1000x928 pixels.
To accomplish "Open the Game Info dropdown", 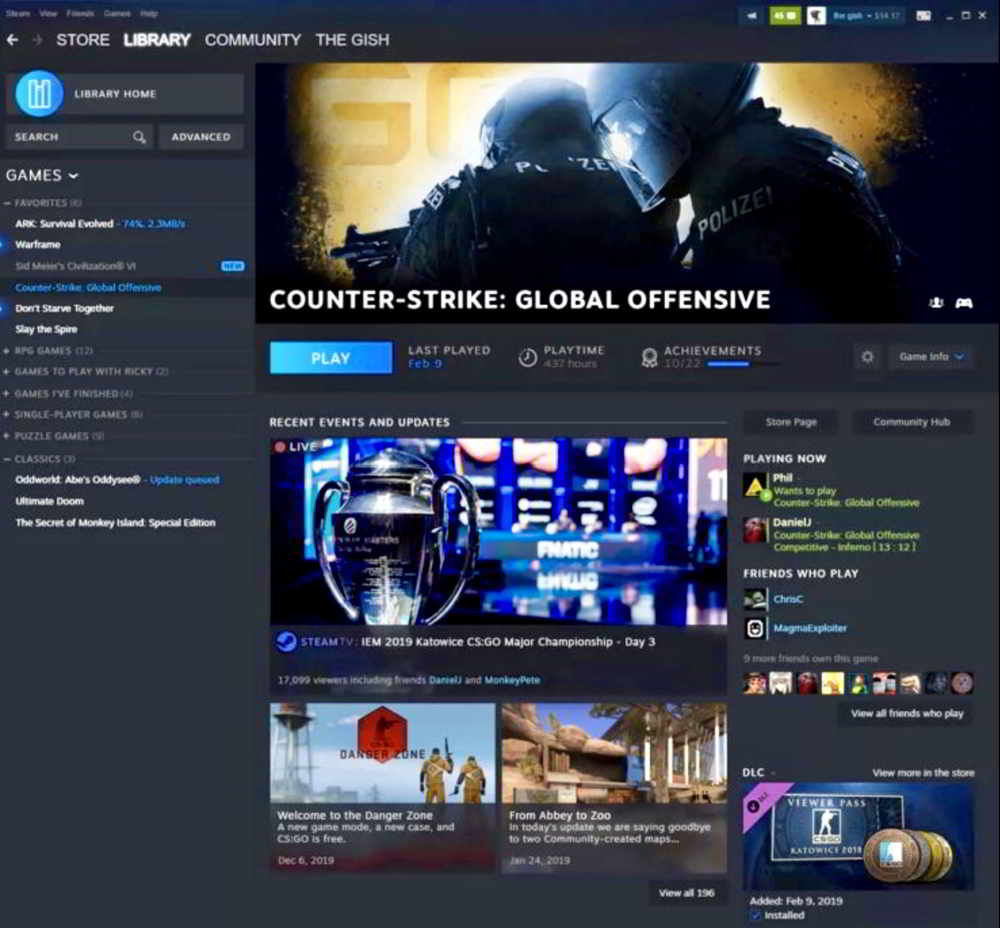I will click(931, 357).
